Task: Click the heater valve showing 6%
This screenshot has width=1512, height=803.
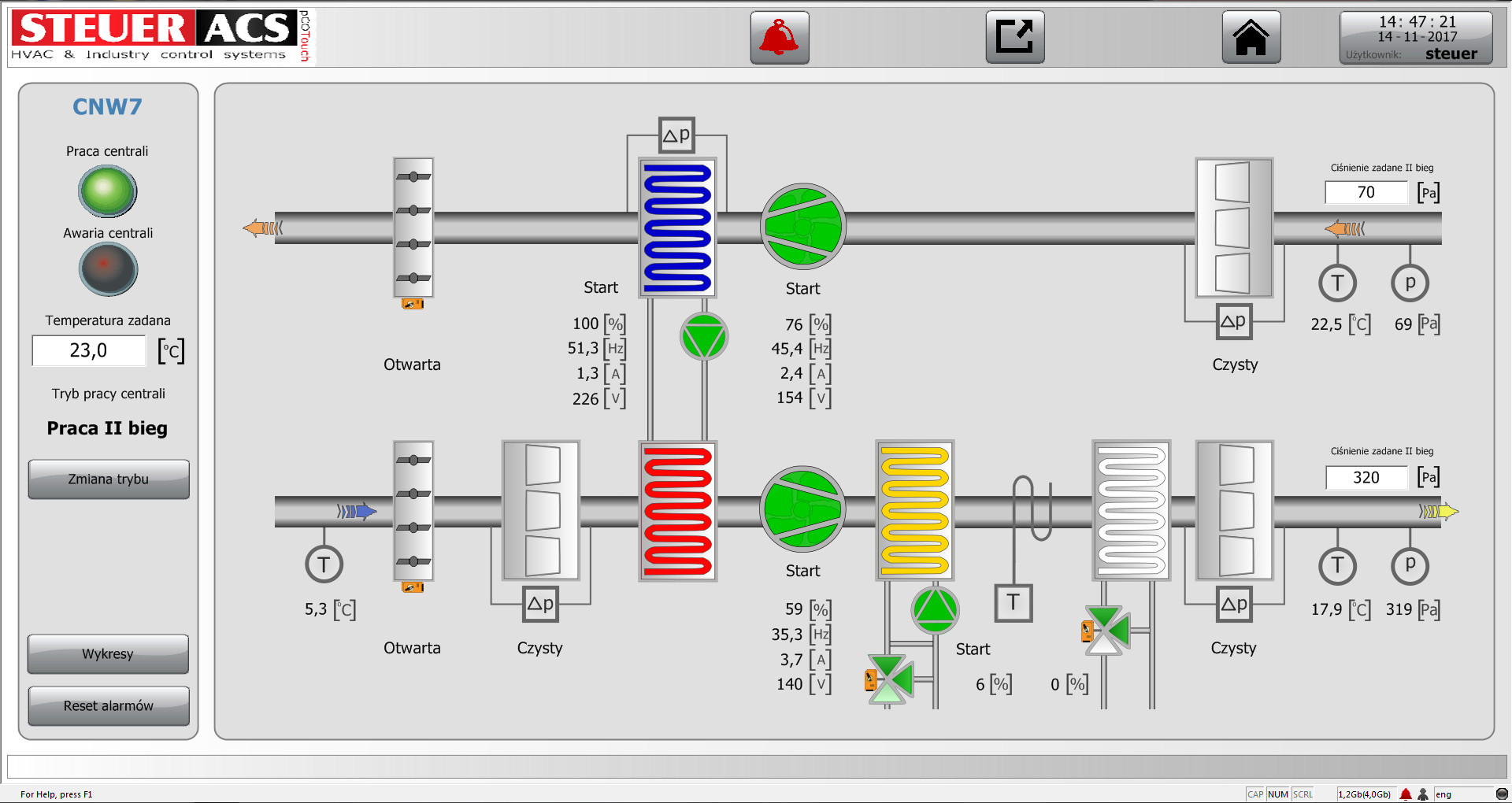Action: pyautogui.click(x=890, y=679)
